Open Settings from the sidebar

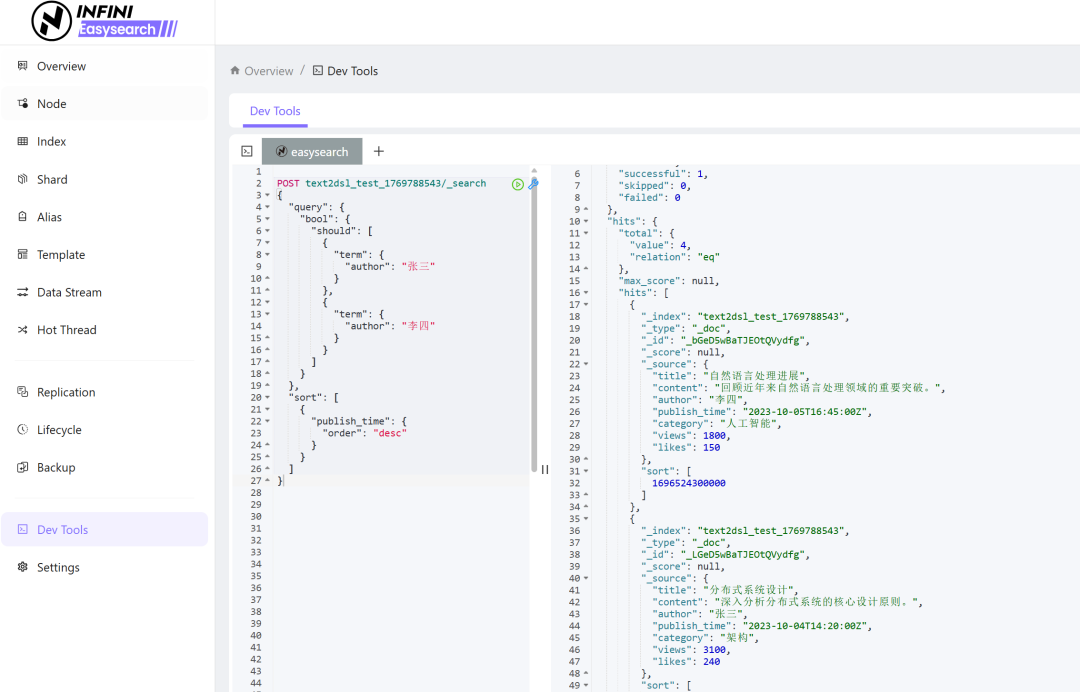point(58,568)
